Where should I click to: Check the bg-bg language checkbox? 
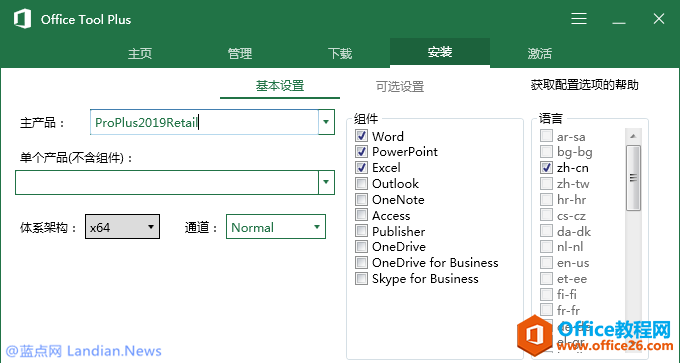point(546,151)
